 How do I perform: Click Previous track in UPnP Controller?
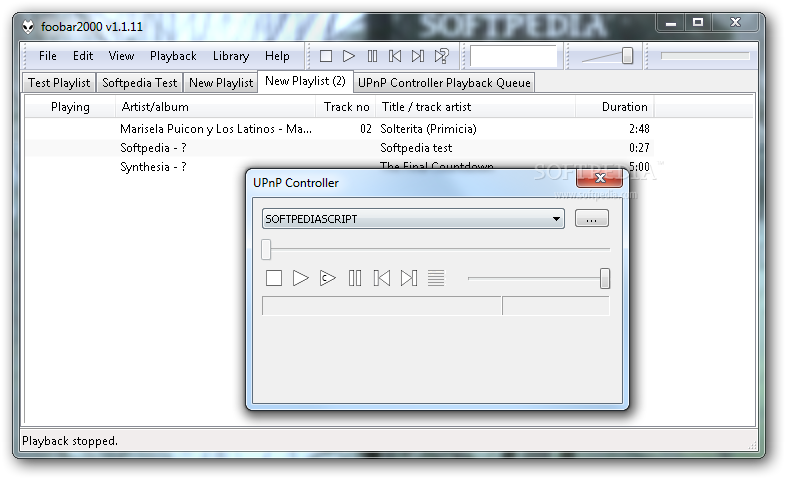pyautogui.click(x=382, y=278)
